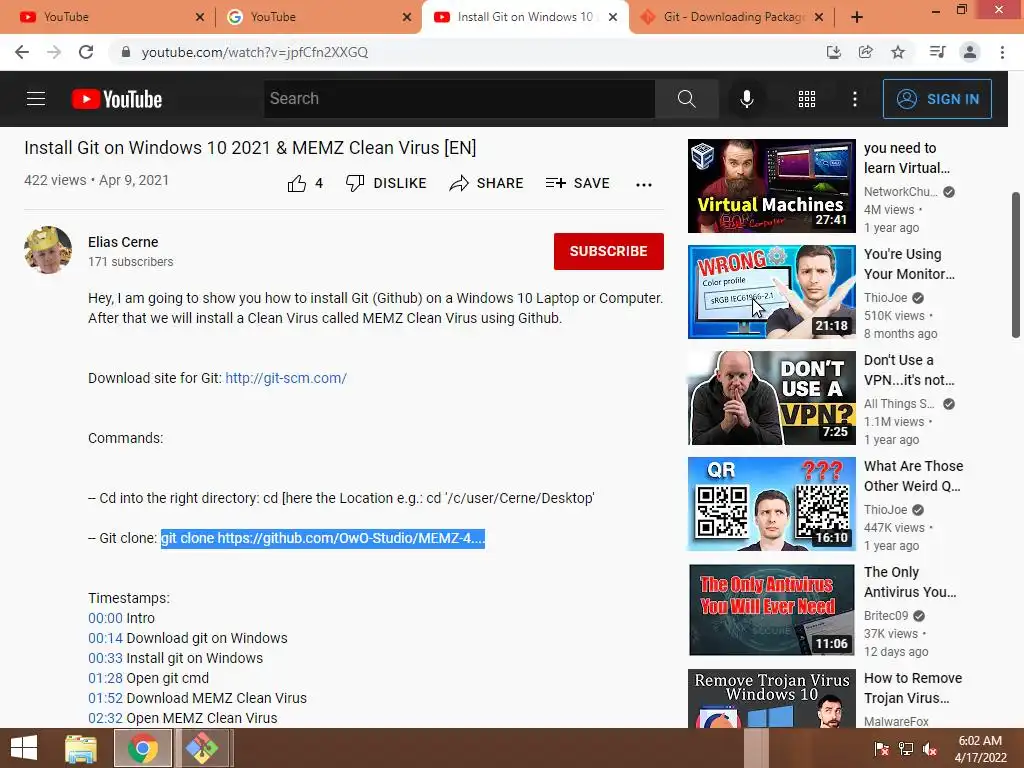This screenshot has width=1024, height=768.
Task: Close the Git - Downloading Package tab
Action: coord(819,17)
